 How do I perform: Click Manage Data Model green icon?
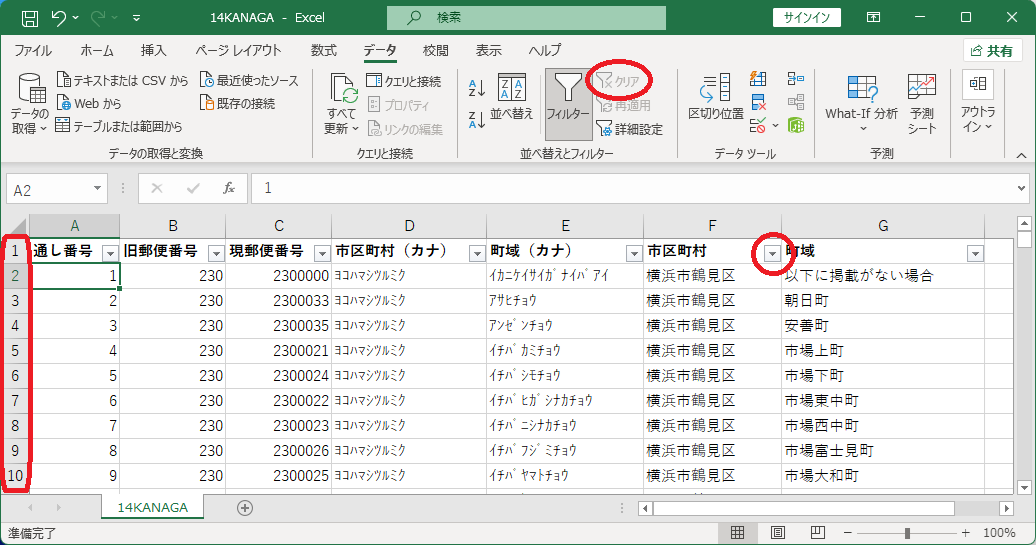point(796,125)
